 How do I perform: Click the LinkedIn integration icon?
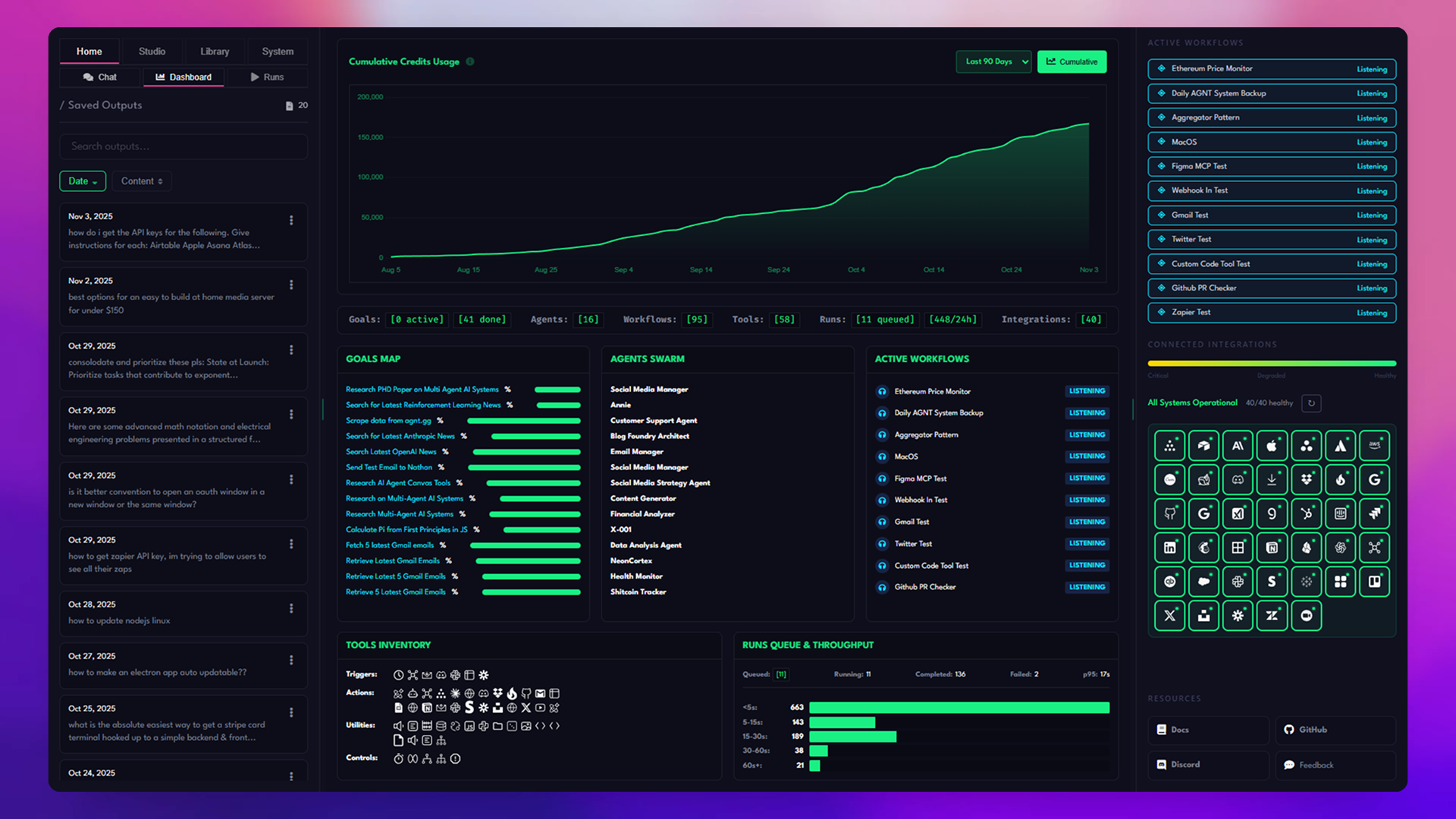[x=1169, y=548]
